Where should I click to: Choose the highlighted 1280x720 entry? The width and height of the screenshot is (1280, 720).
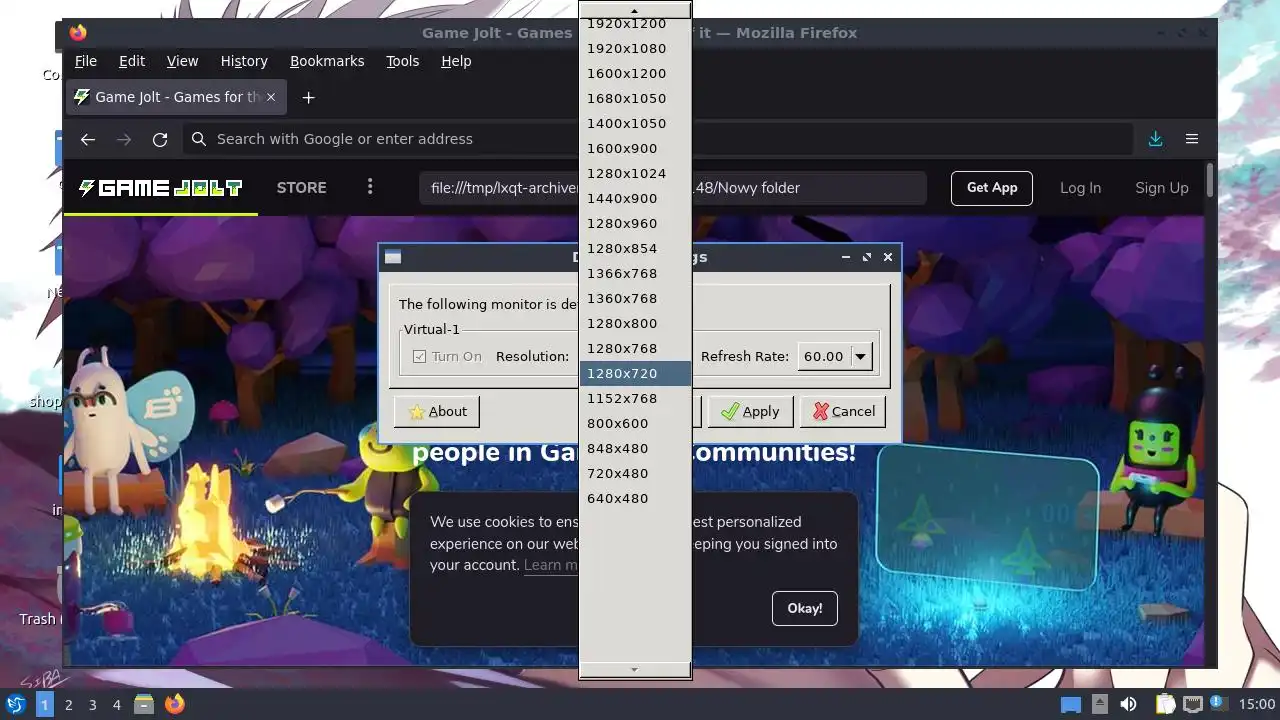[x=635, y=373]
